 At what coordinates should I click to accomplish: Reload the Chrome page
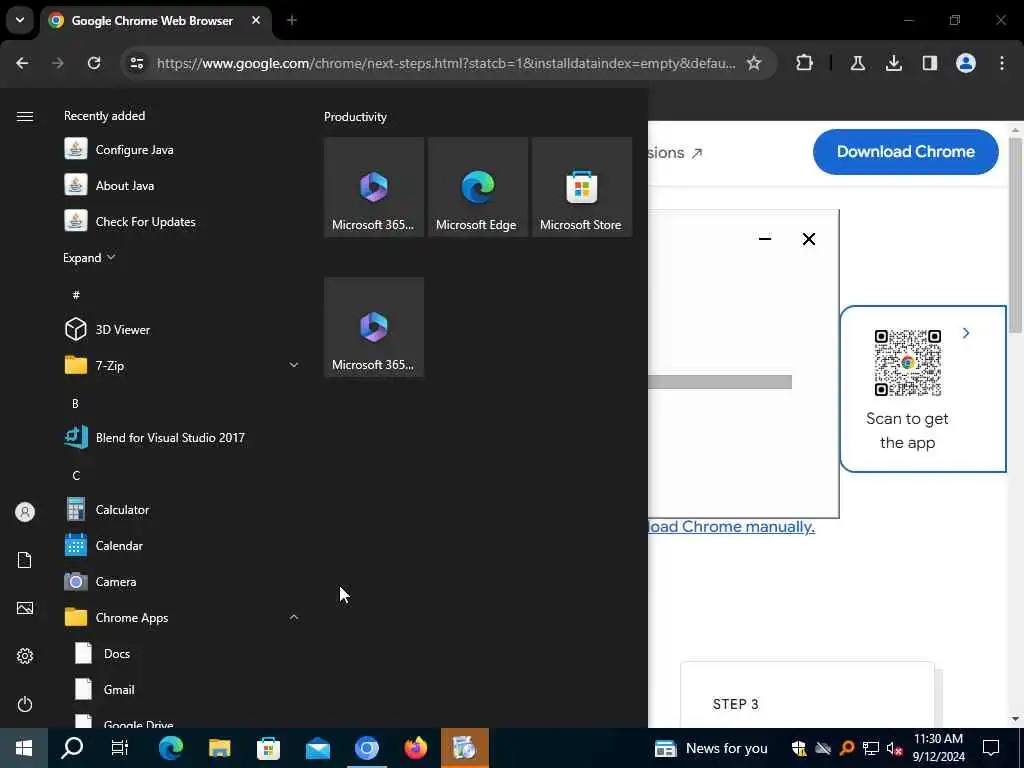pos(94,63)
